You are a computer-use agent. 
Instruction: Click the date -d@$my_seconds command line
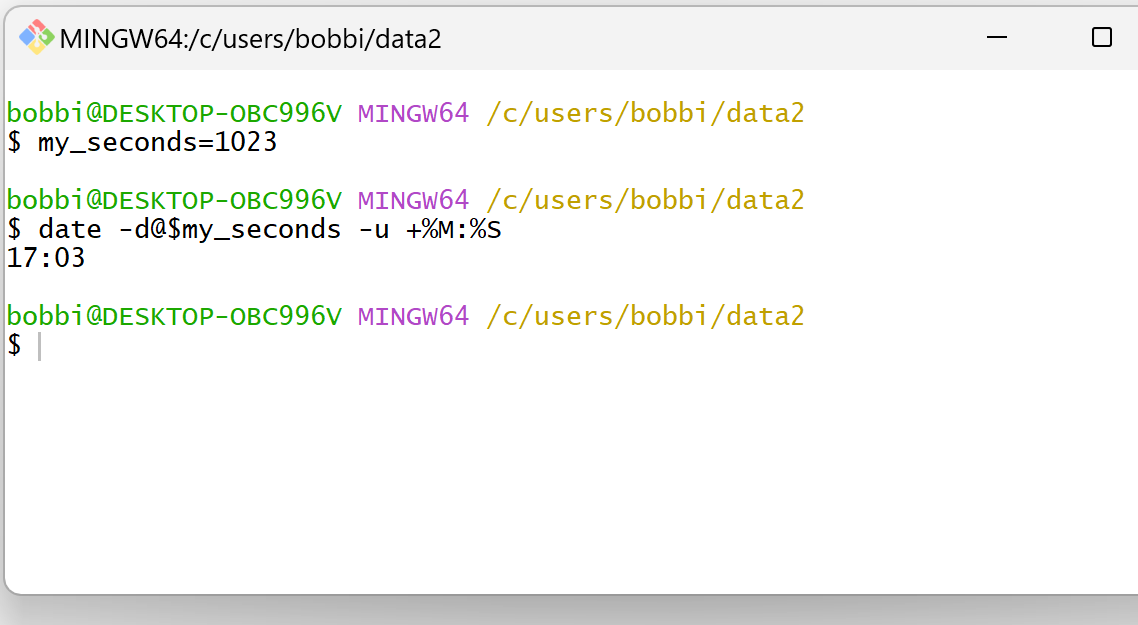(x=254, y=229)
